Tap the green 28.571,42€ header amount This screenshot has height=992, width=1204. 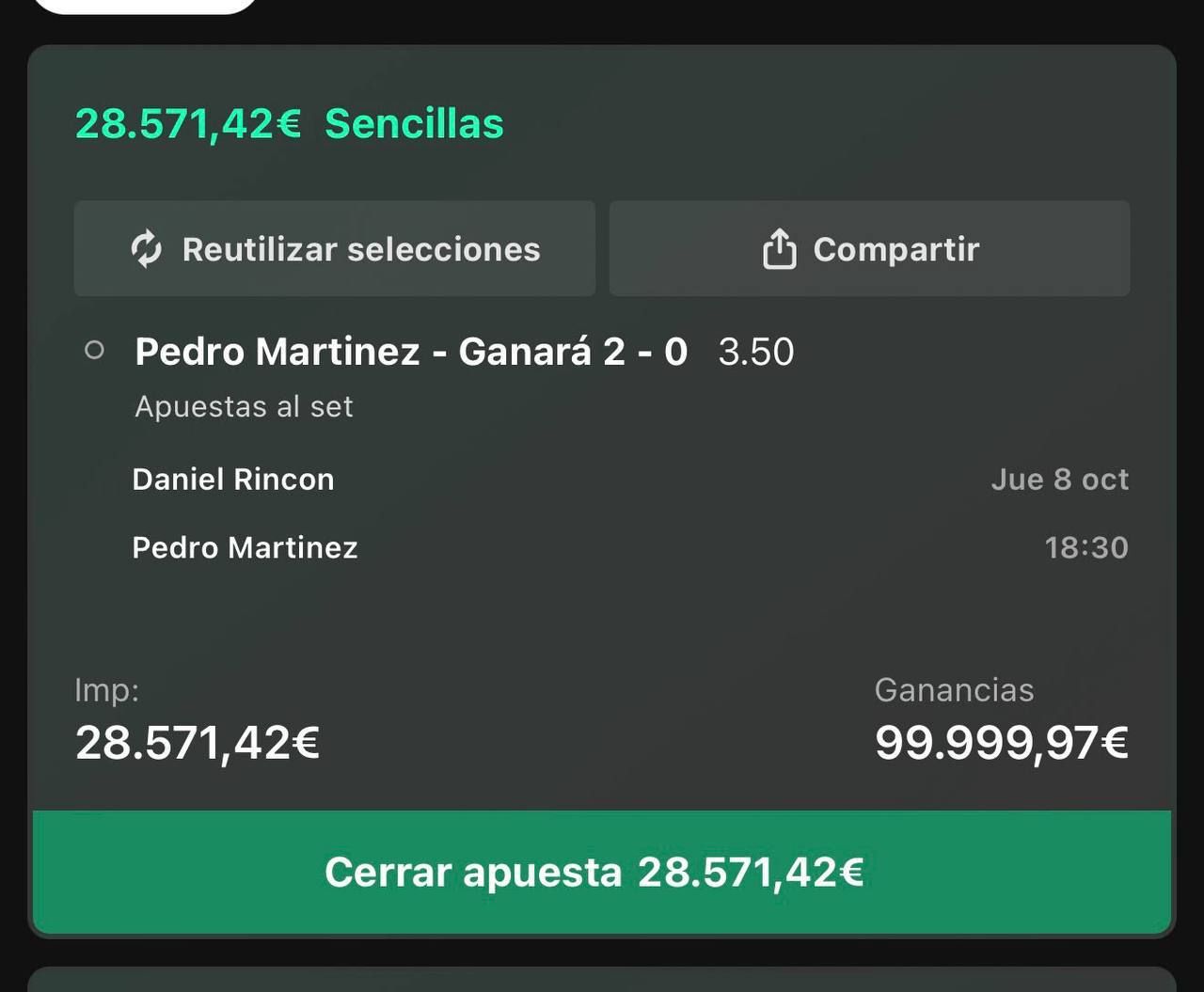click(x=188, y=124)
